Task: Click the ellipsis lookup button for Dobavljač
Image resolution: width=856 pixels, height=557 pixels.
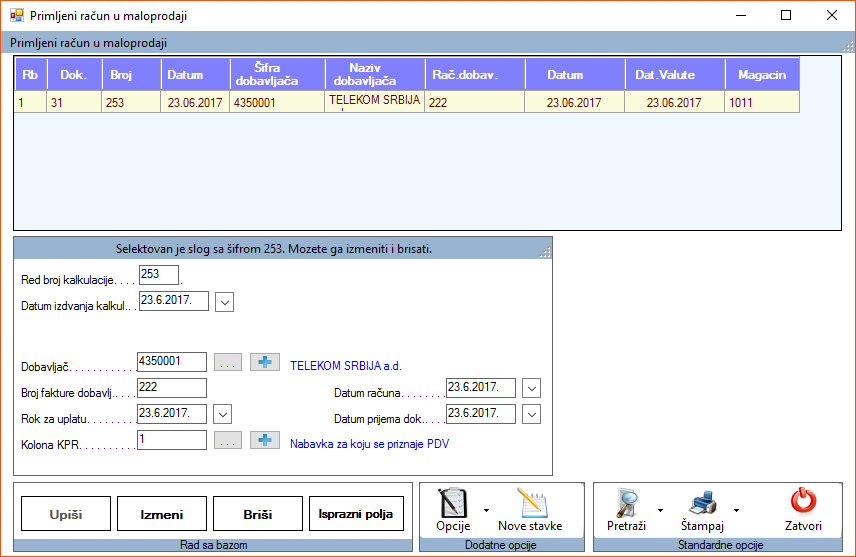Action: (x=228, y=363)
